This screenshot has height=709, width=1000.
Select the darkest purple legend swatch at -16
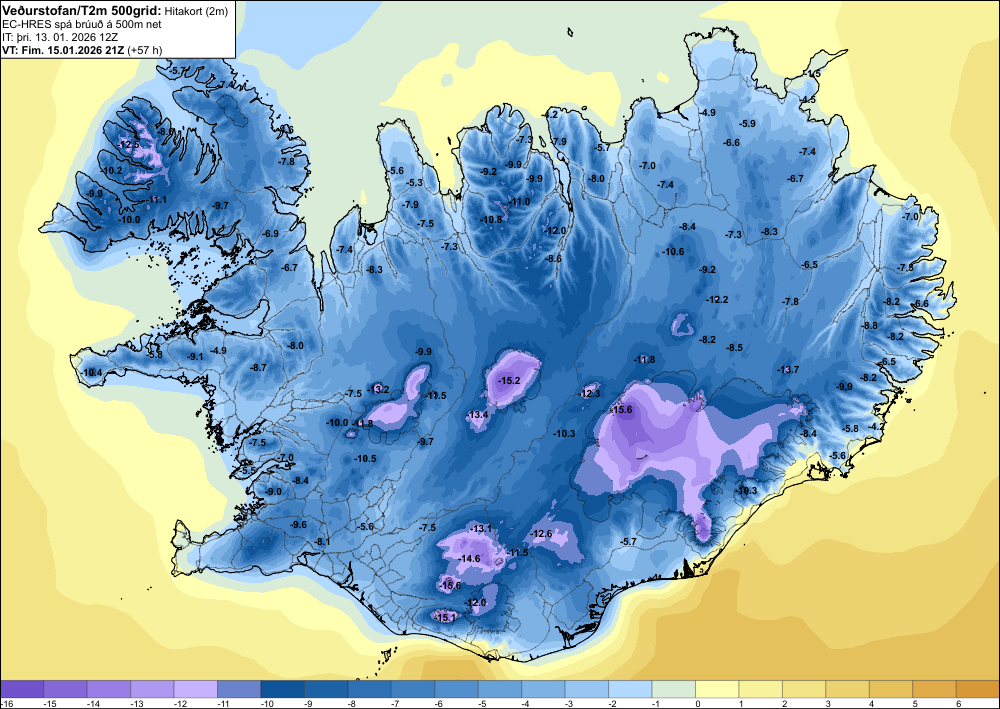point(22,689)
